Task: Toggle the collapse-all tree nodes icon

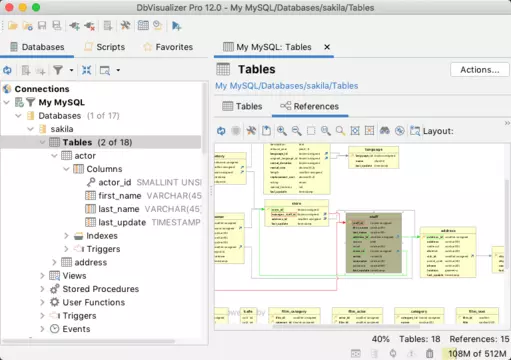Action: click(86, 70)
